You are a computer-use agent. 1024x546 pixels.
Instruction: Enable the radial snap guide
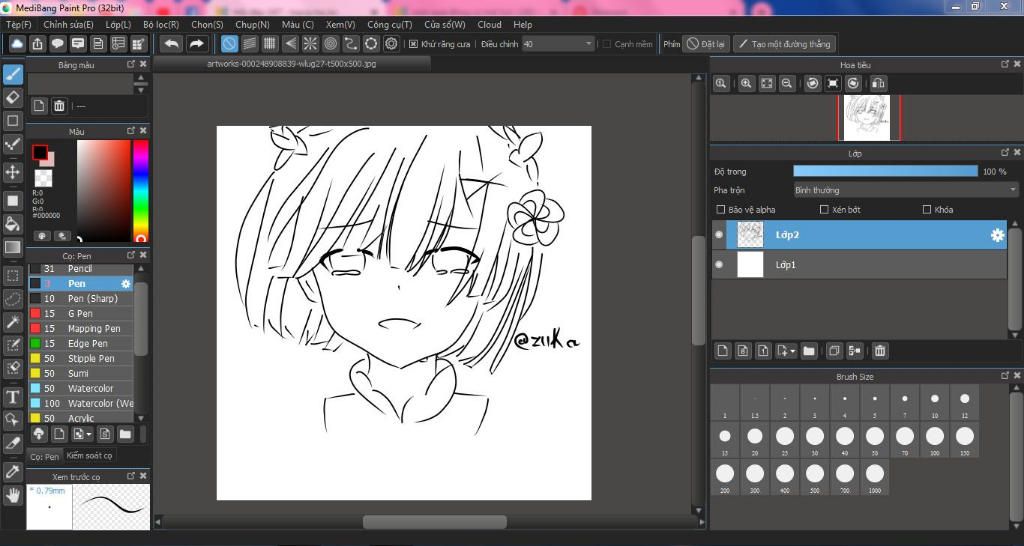(x=310, y=44)
